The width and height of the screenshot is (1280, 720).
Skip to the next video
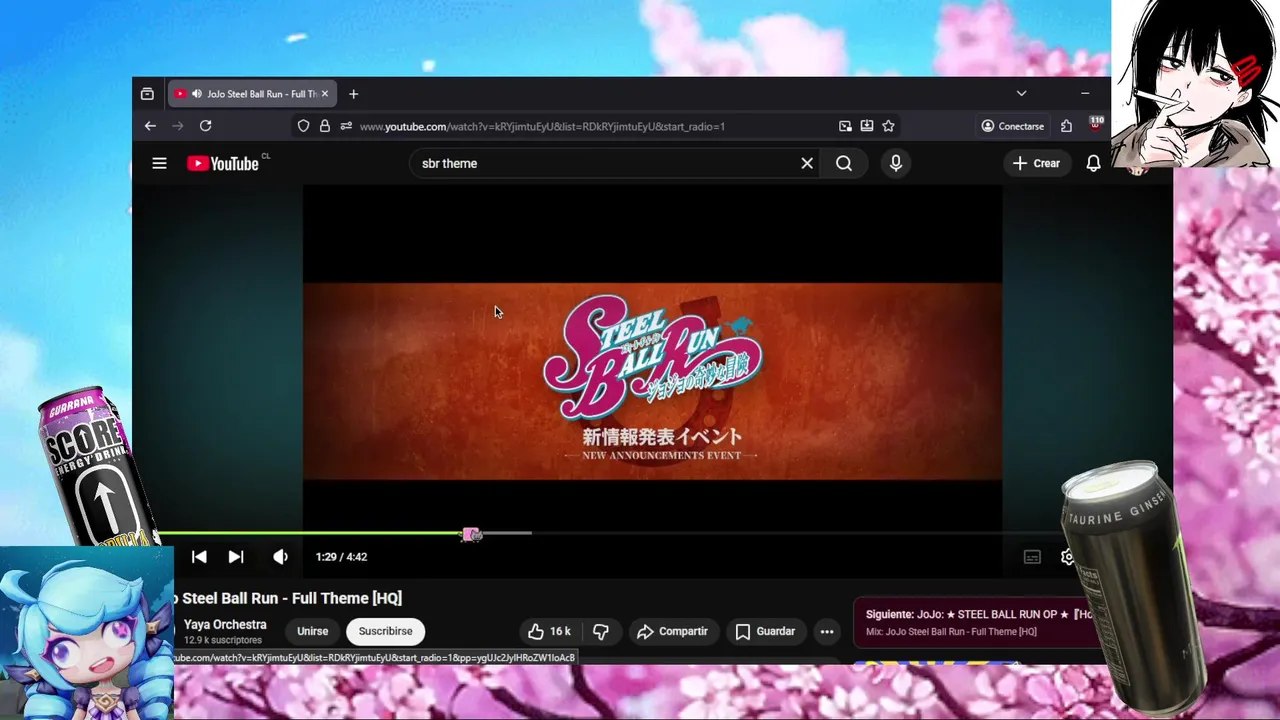coord(236,557)
